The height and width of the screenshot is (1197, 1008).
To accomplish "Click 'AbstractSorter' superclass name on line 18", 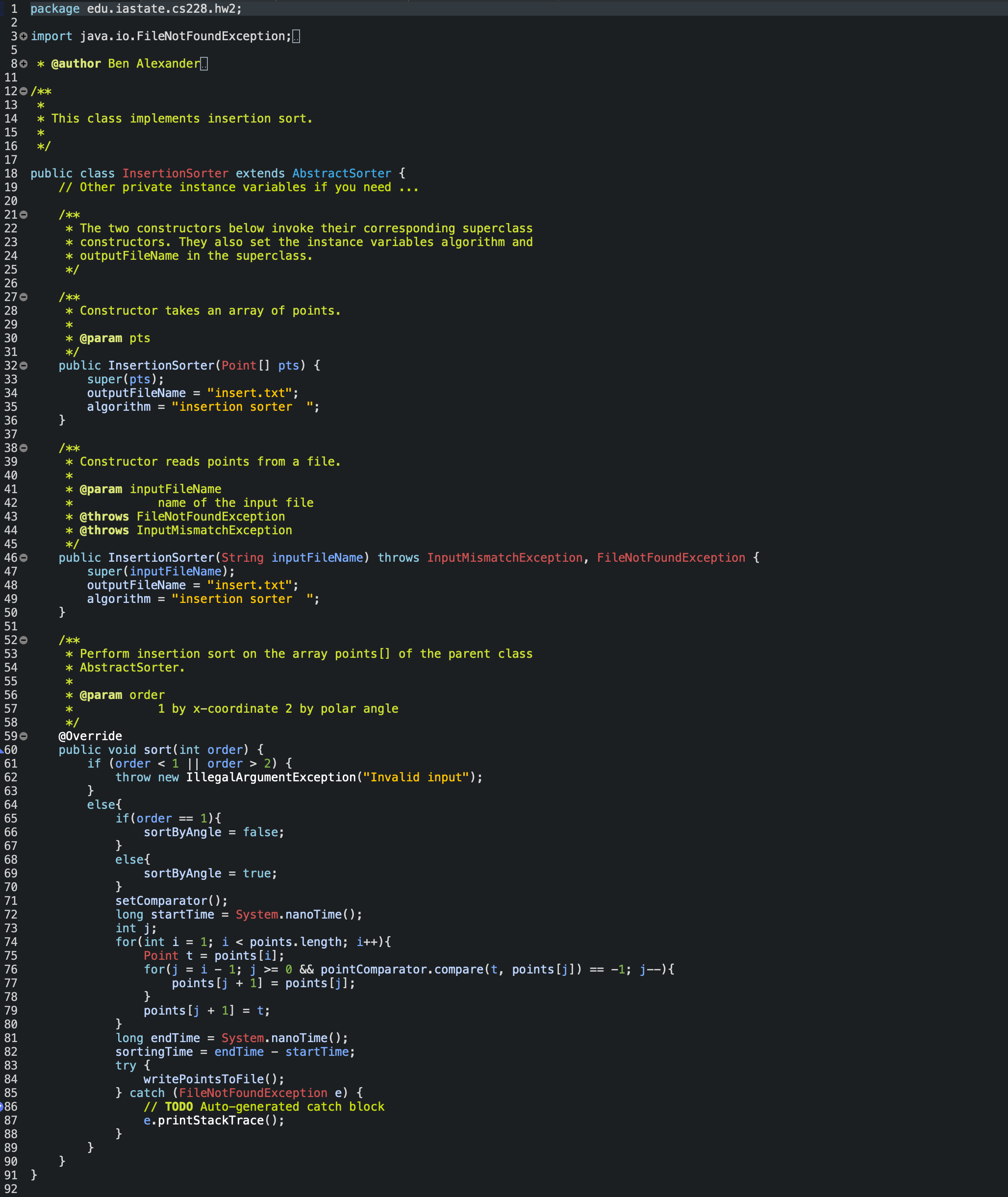I will (x=342, y=174).
